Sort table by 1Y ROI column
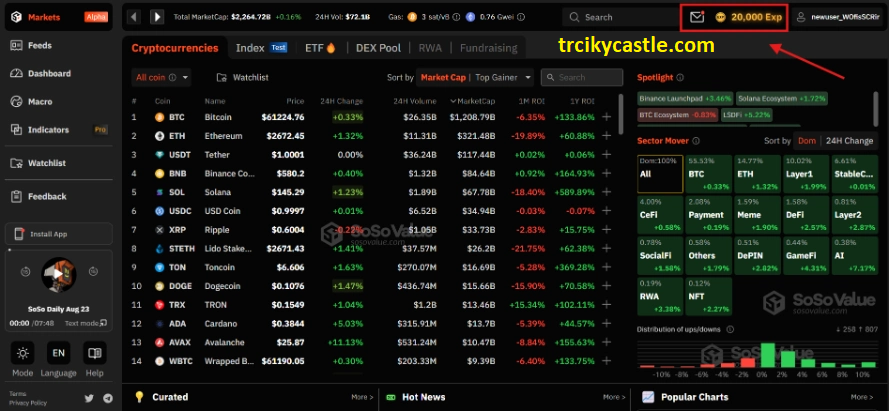 582,101
